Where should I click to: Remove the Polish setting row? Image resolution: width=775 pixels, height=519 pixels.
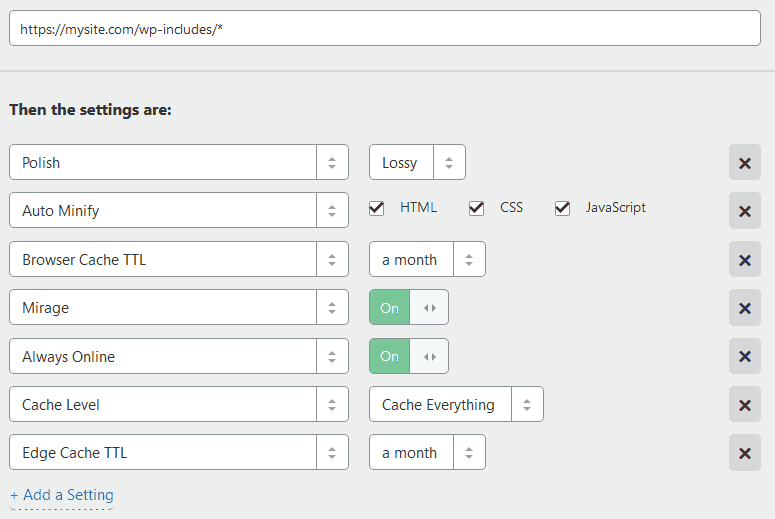click(744, 162)
